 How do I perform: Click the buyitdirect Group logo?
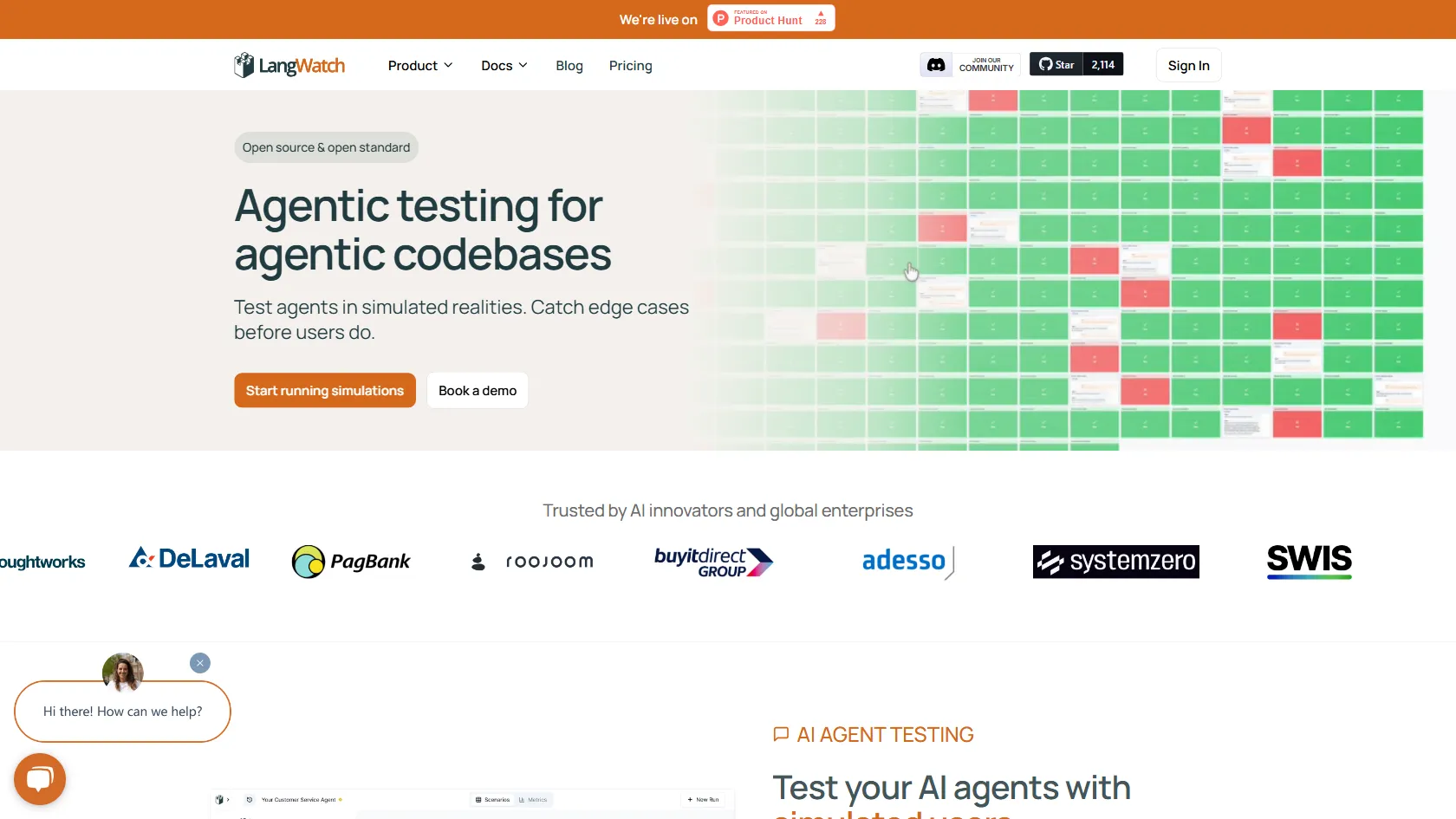pos(713,562)
